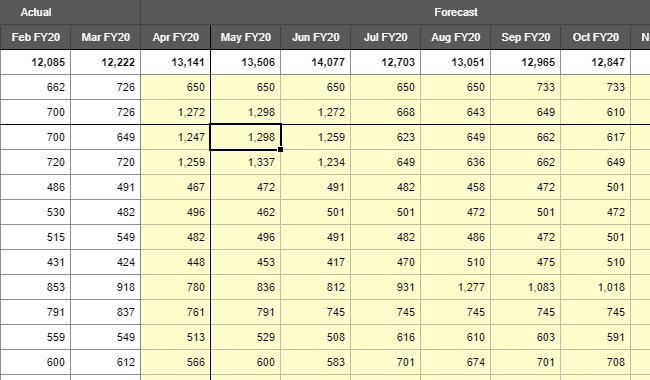Select cell 458 in Aug FY20
This screenshot has width=650, height=380.
pos(456,187)
